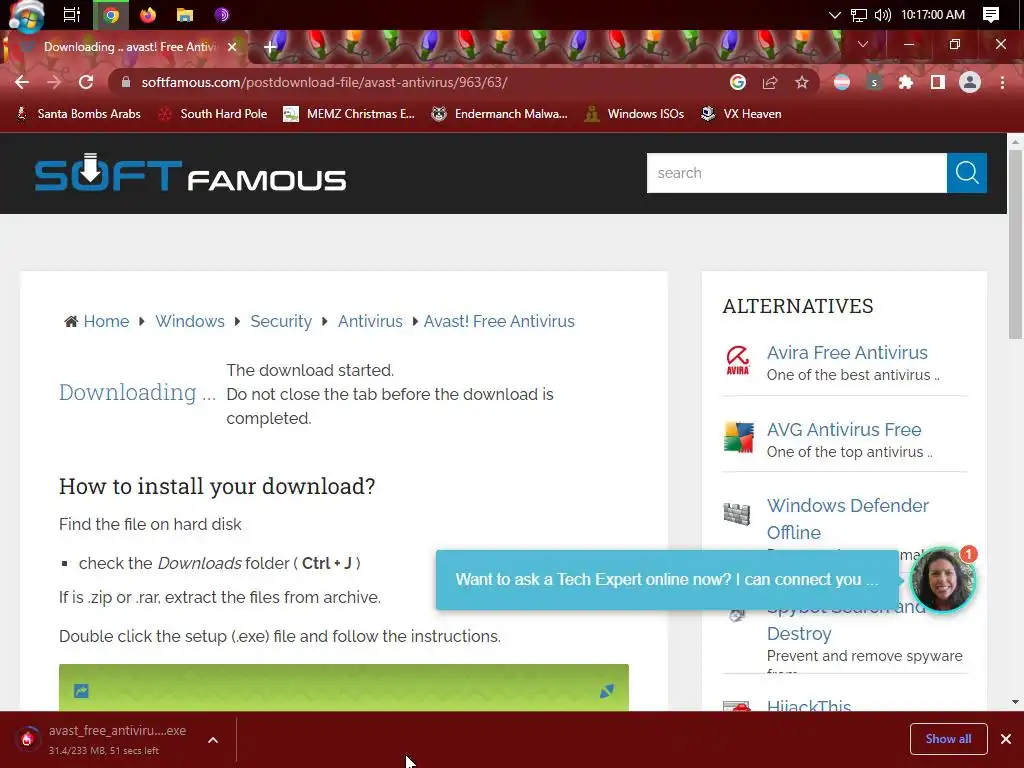Open the Destroy link in alternatives
The image size is (1024, 768).
799,633
